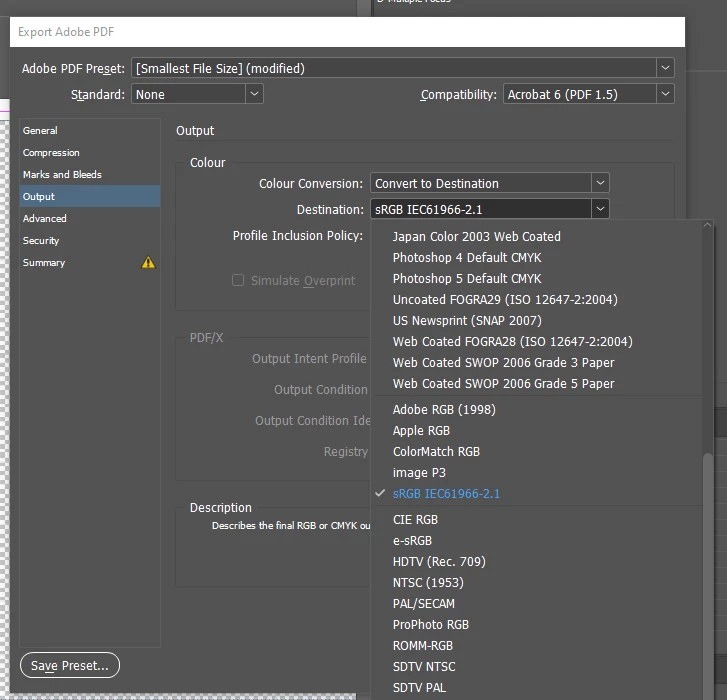The image size is (727, 700).
Task: Choose Uncoated FOGRA29 profile
Action: [536, 299]
